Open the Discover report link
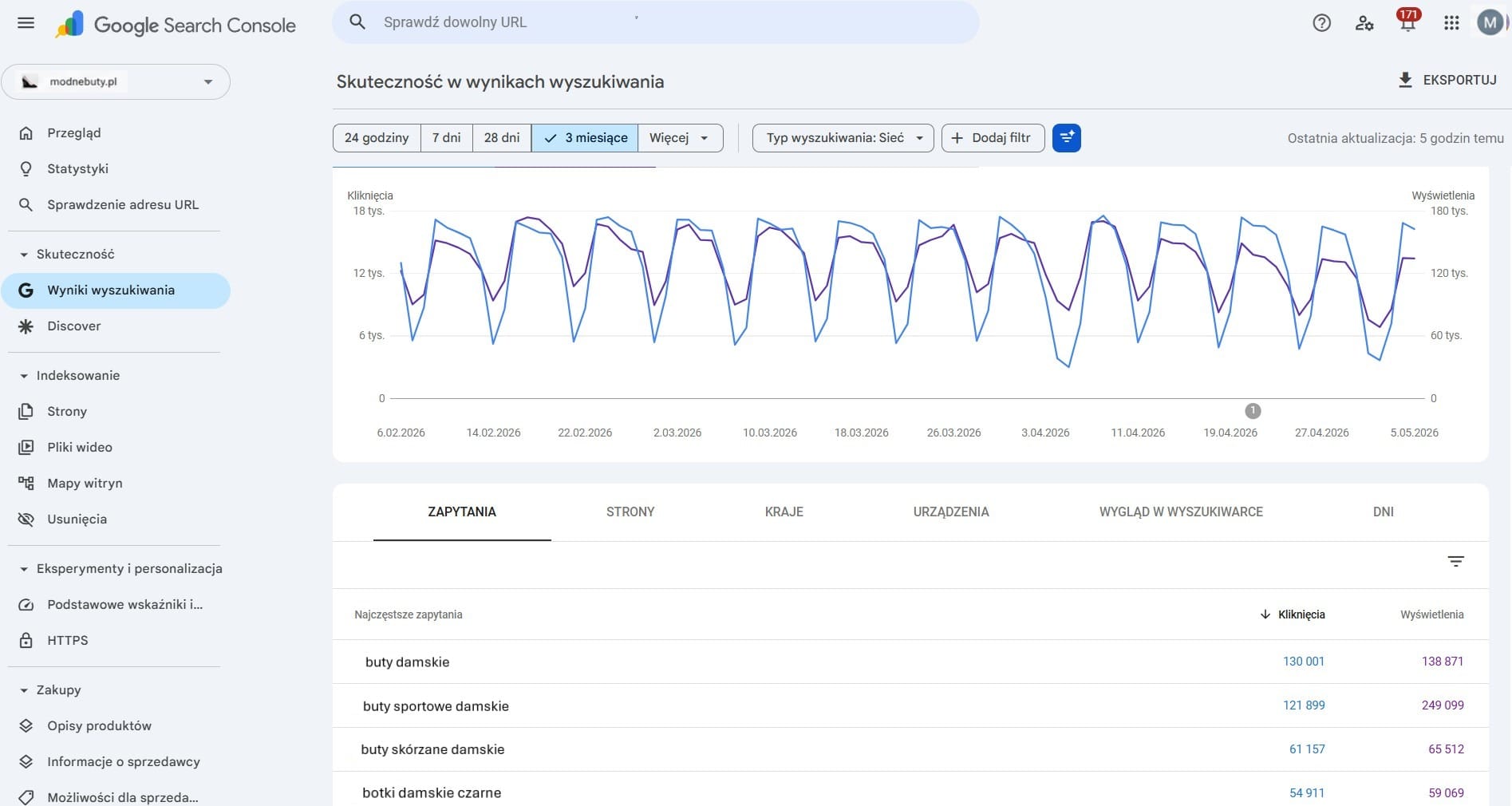 coord(116,326)
